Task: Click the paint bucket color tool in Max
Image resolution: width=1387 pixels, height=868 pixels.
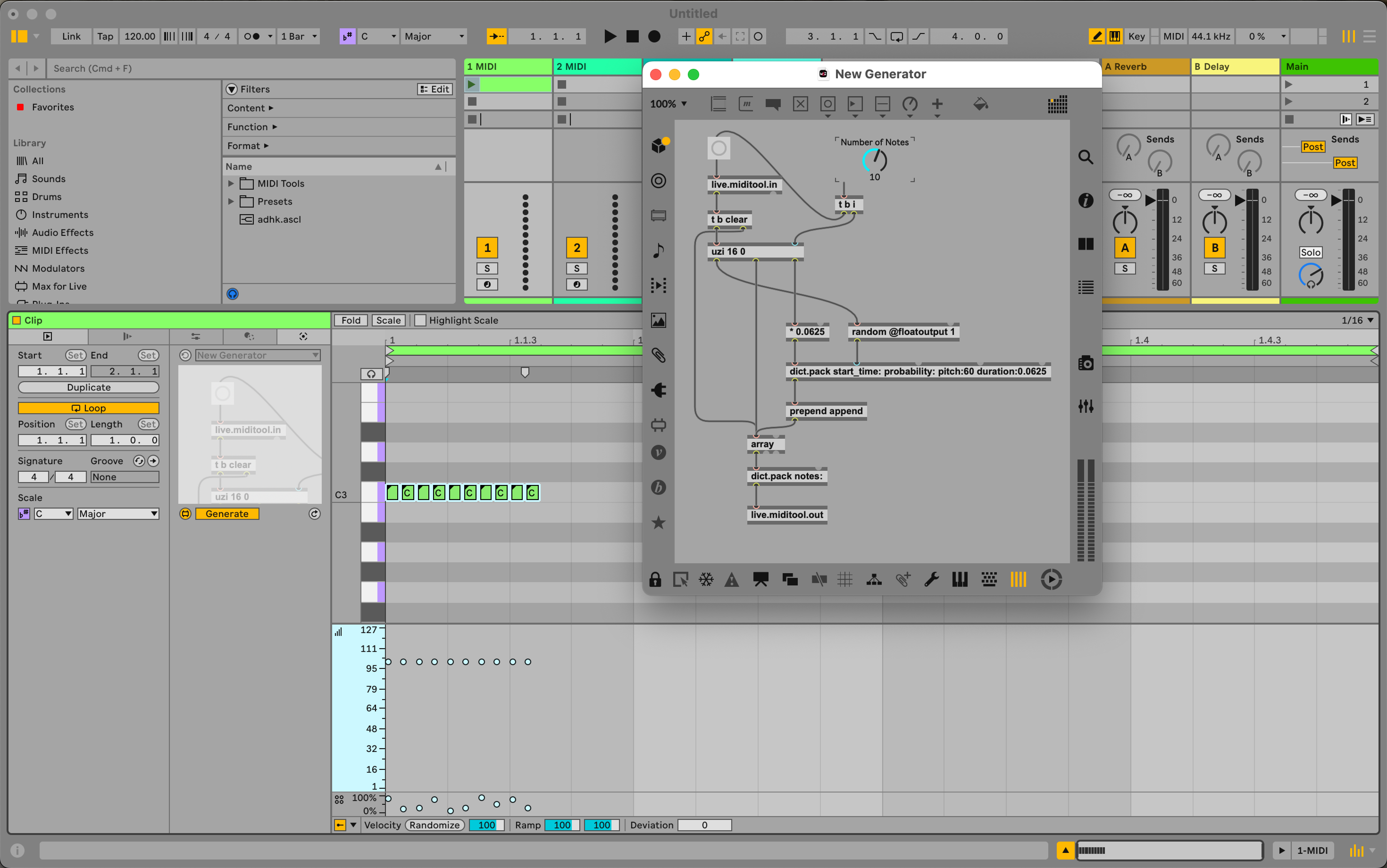Action: point(981,104)
